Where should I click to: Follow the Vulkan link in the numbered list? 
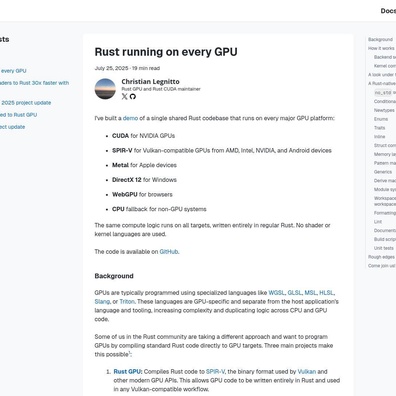[x=307, y=371]
